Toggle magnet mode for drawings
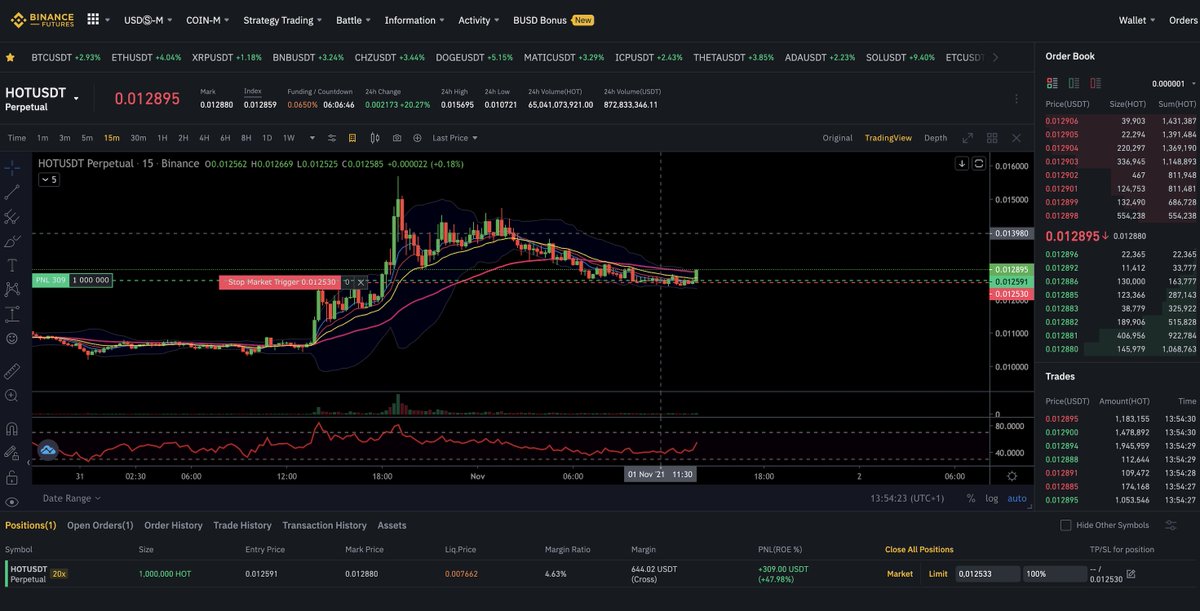Screen dimensions: 1200x611 (x=12, y=428)
